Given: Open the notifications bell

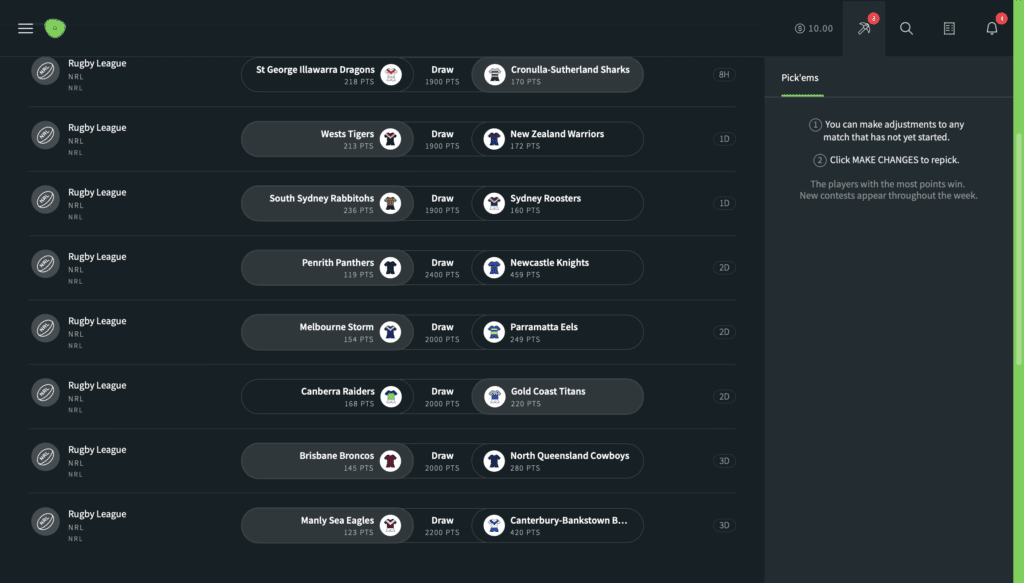Looking at the screenshot, I should (992, 28).
